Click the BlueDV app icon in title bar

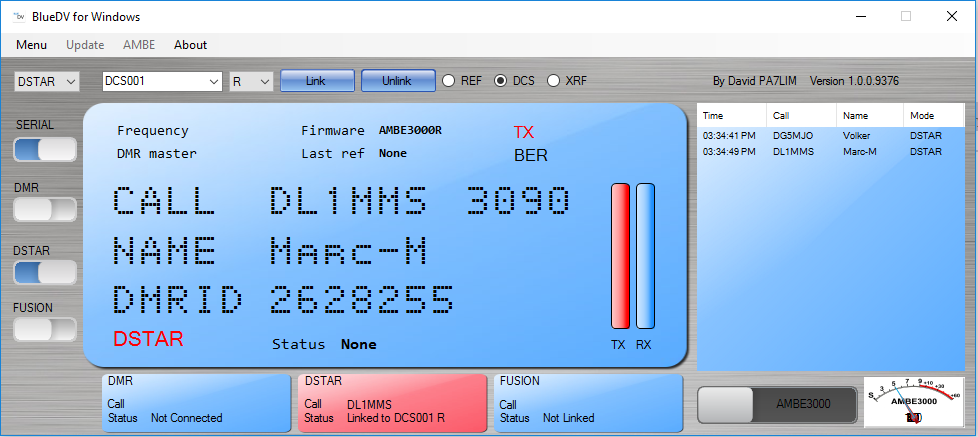click(17, 16)
